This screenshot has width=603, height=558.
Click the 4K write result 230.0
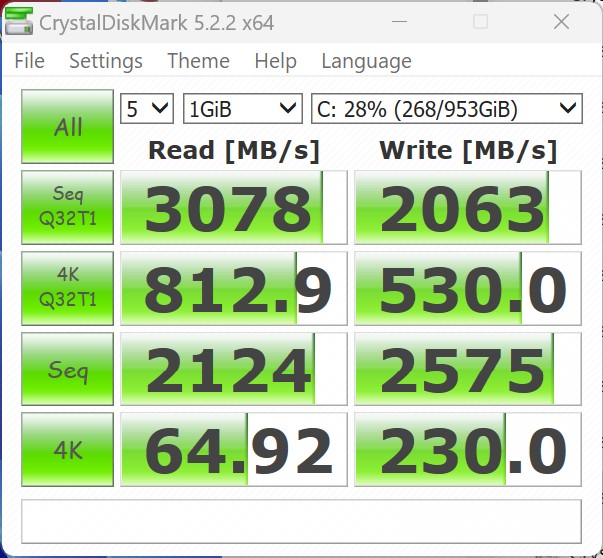pyautogui.click(x=468, y=450)
